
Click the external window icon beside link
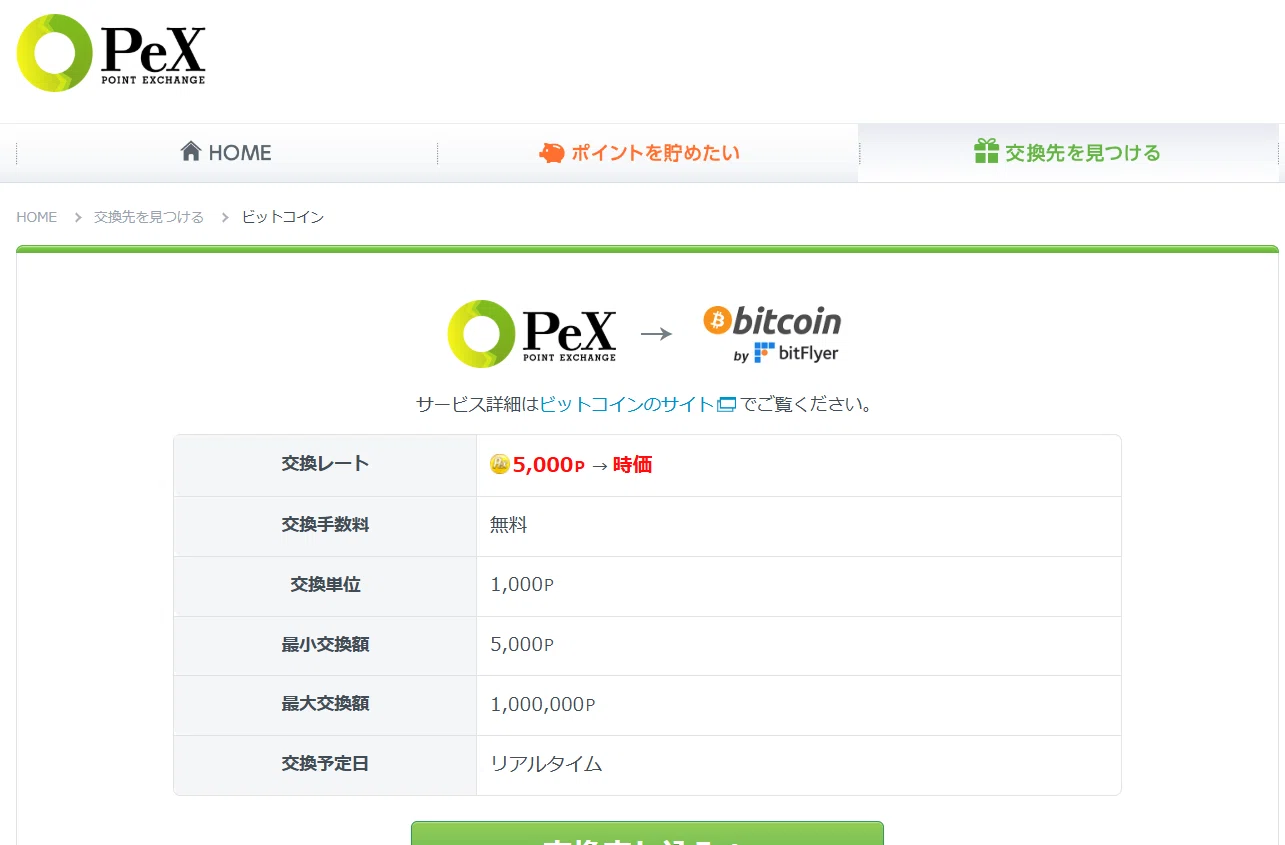pyautogui.click(x=727, y=405)
